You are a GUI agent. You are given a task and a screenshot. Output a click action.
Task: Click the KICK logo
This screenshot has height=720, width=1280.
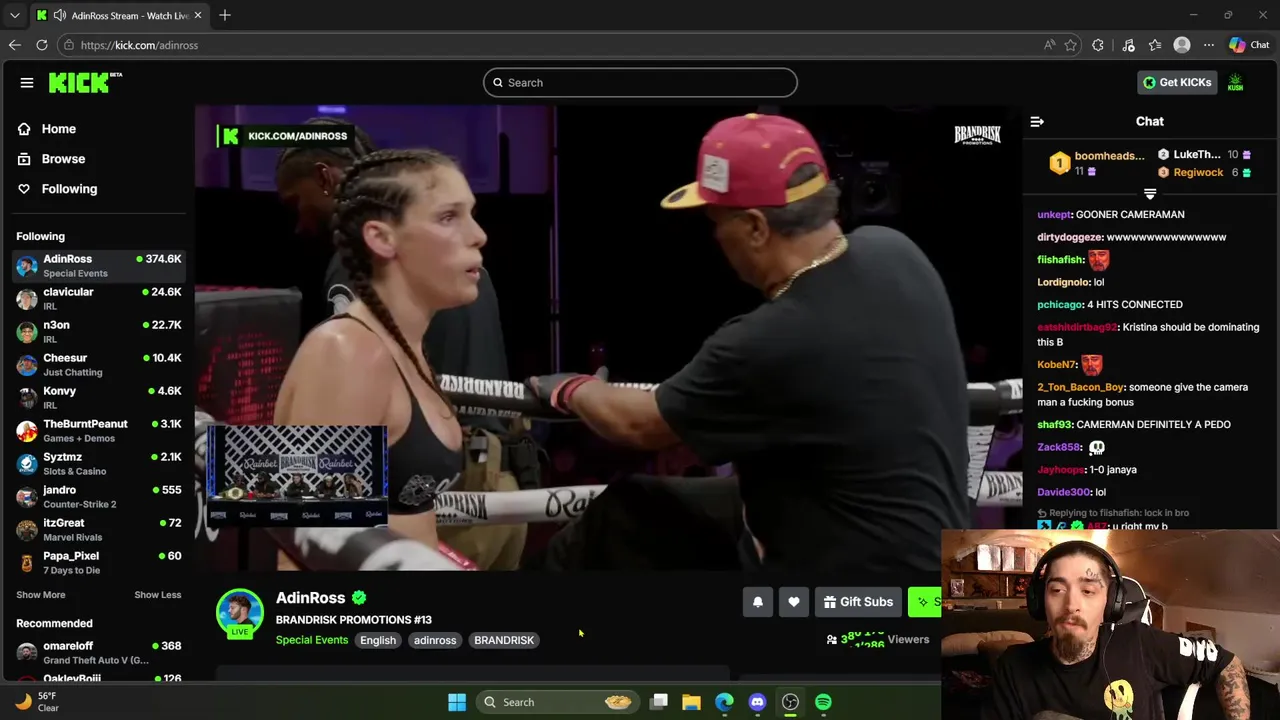coord(85,83)
